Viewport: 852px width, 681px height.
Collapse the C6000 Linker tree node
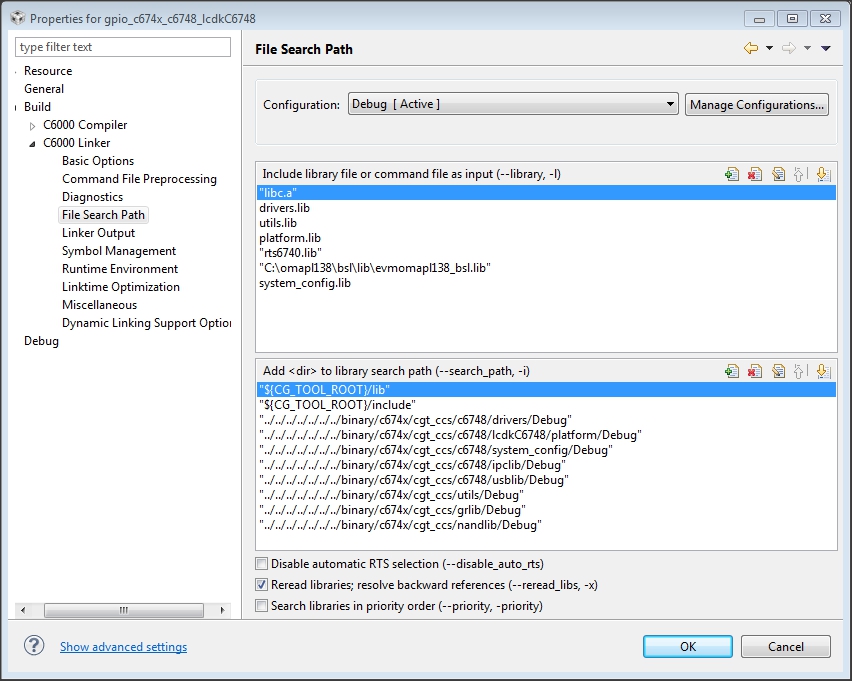coord(32,143)
